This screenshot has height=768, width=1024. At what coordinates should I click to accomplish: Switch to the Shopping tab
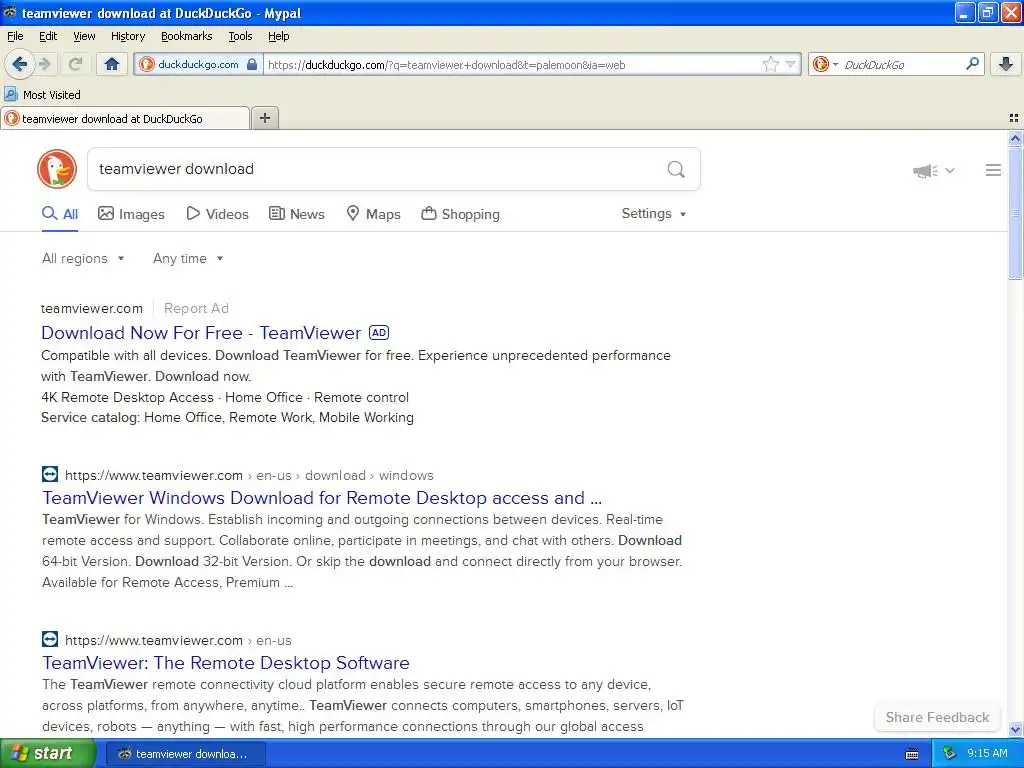click(461, 214)
